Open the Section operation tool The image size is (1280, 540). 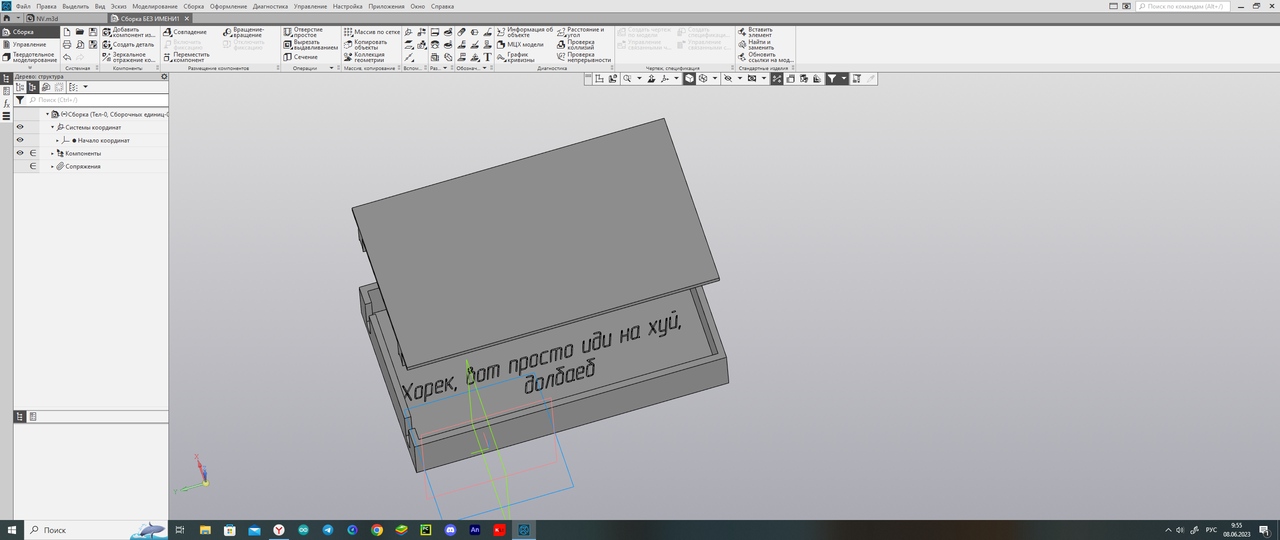point(300,57)
